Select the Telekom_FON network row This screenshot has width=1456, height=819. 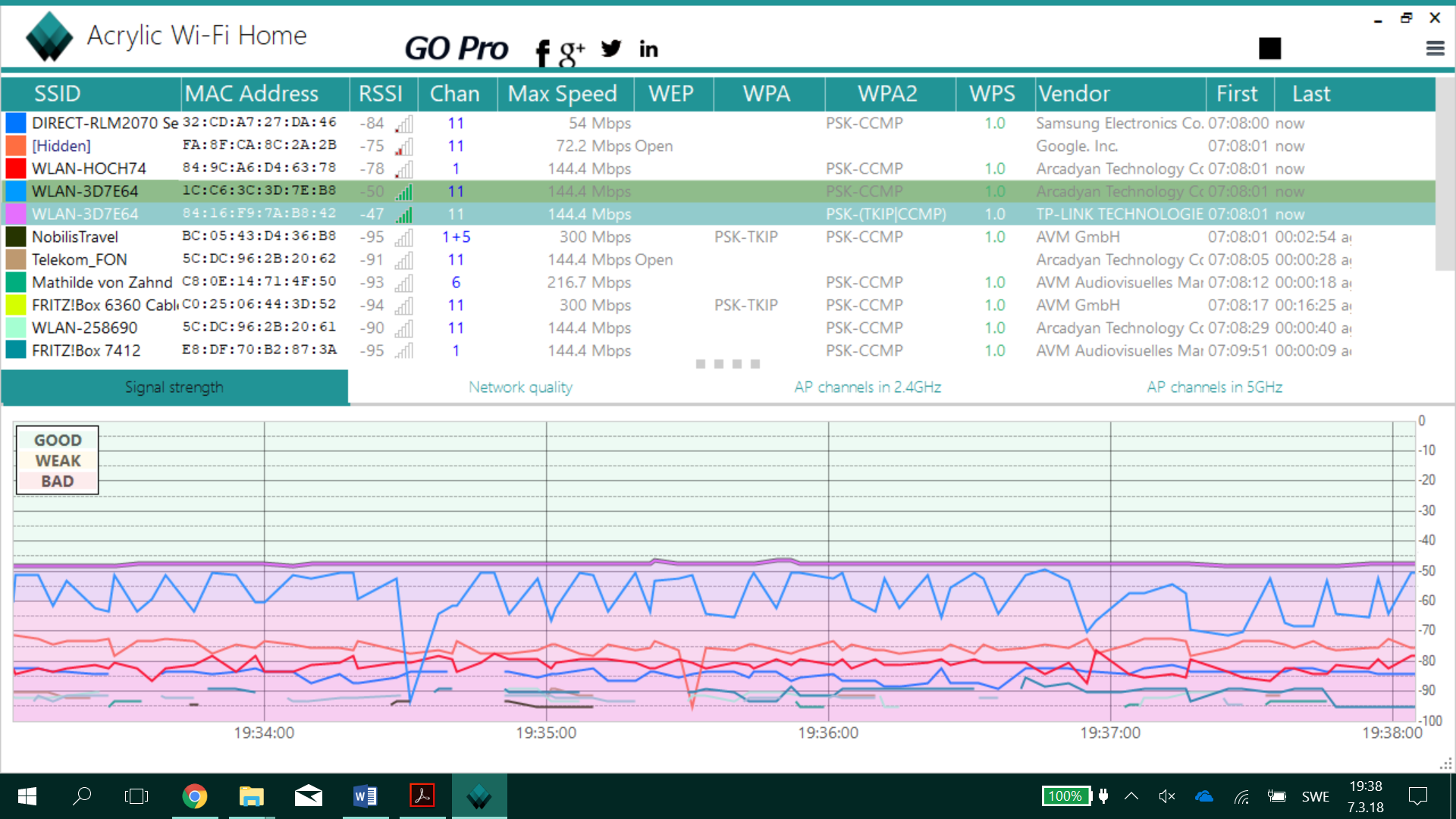(718, 259)
